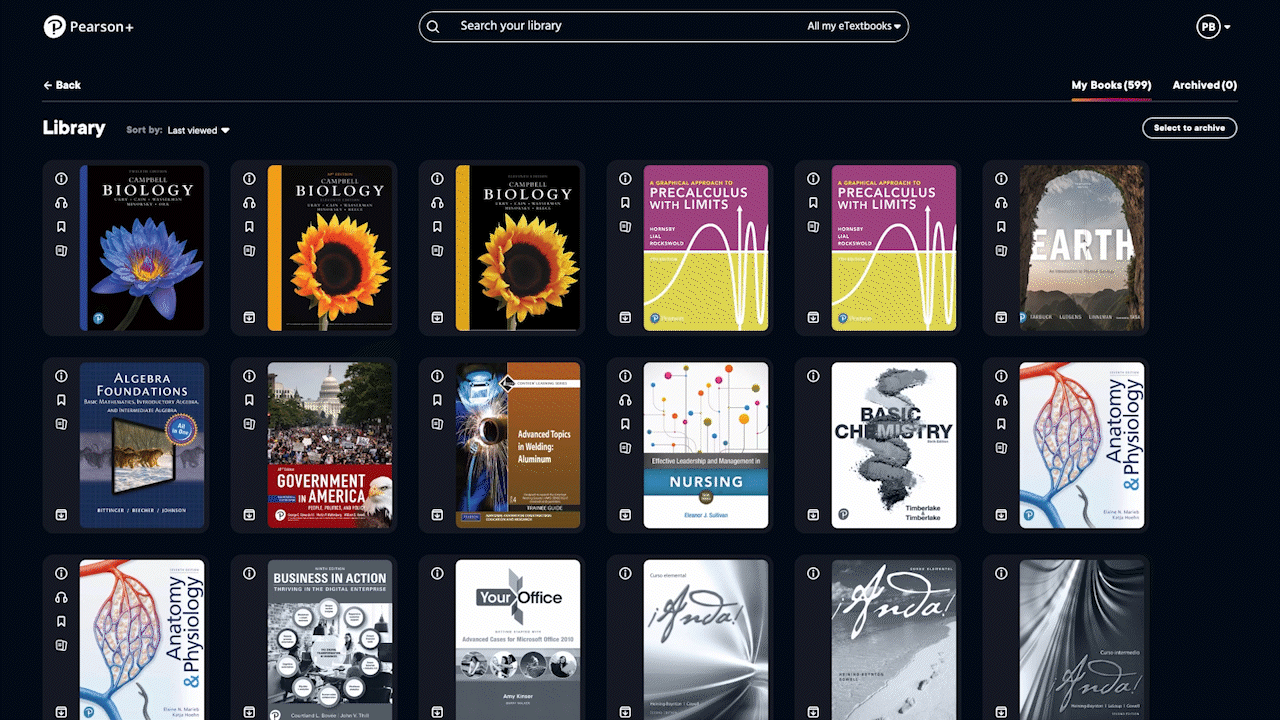Click Select to archive button
The width and height of the screenshot is (1280, 720).
tap(1189, 128)
